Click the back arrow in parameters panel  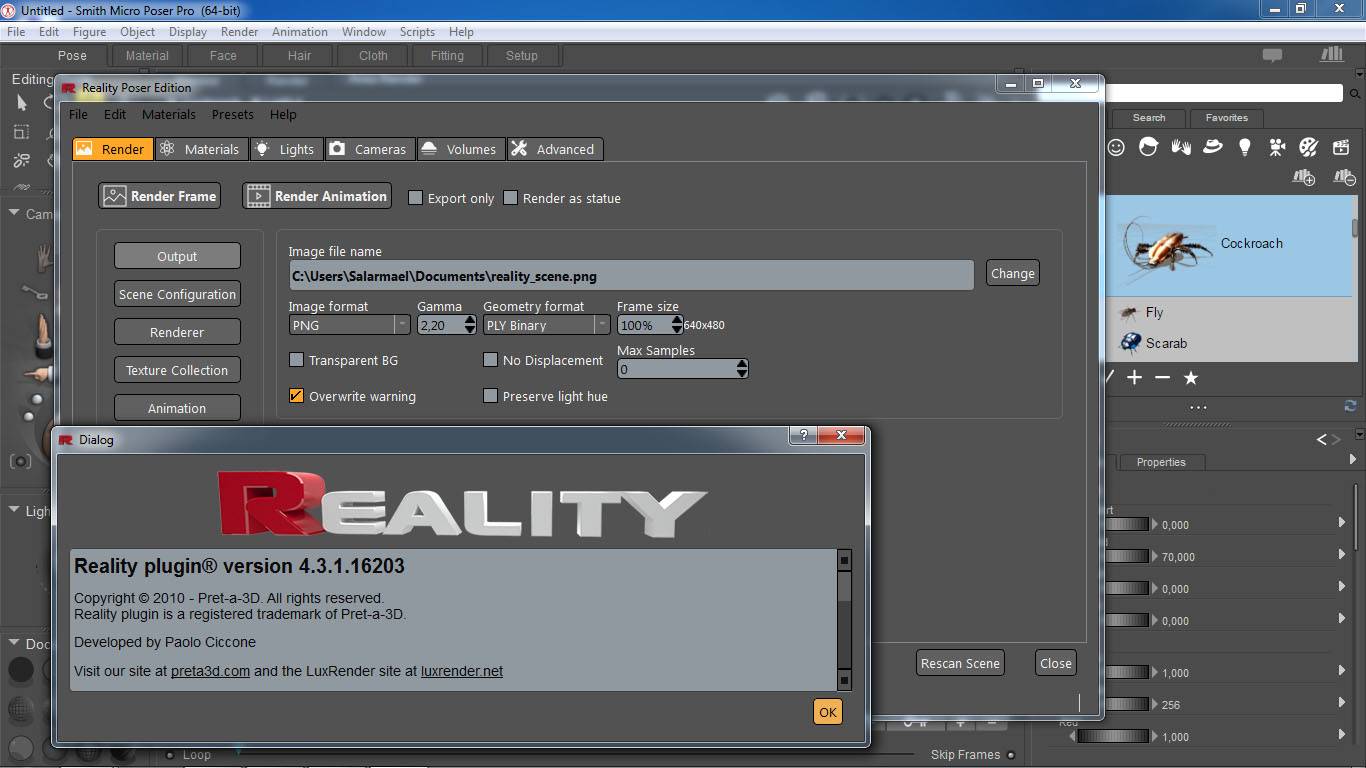1322,439
